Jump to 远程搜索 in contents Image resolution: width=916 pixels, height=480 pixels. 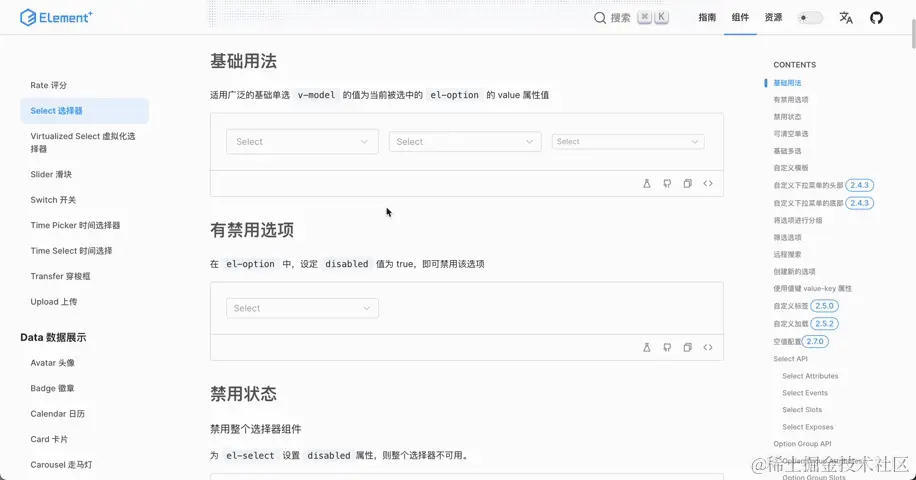point(787,255)
